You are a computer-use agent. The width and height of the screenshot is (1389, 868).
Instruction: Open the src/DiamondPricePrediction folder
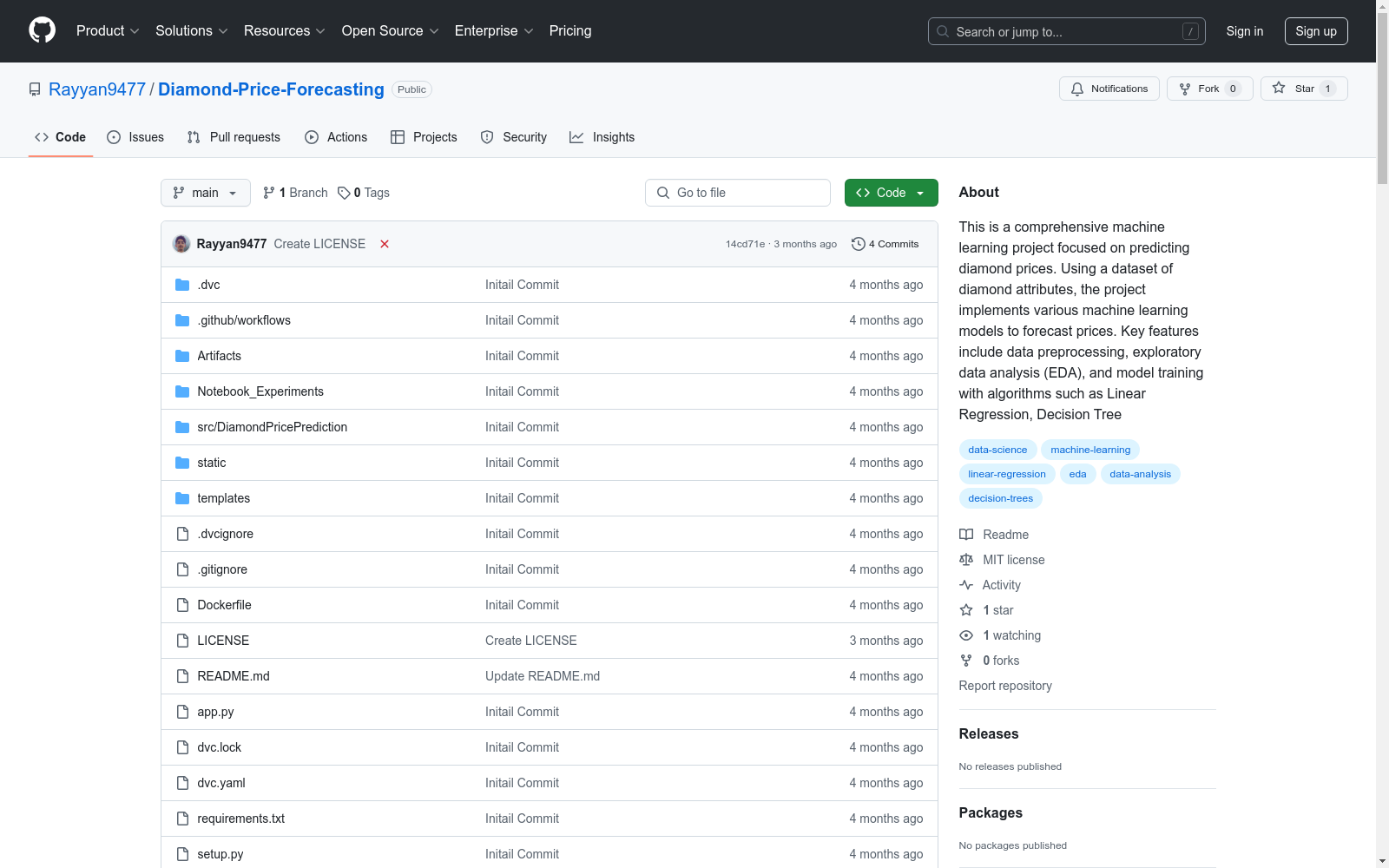point(272,427)
